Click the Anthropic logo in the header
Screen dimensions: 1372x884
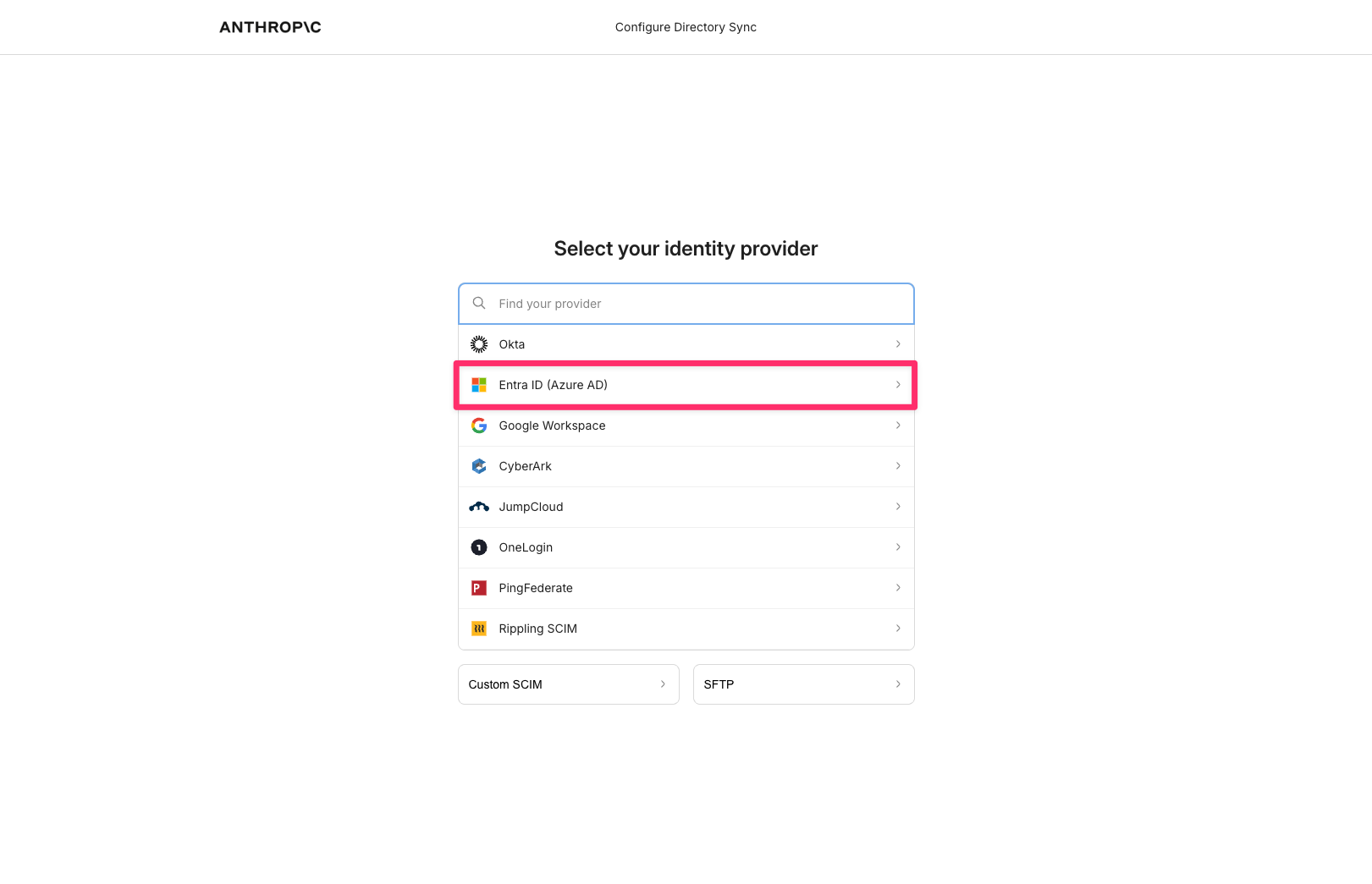point(270,27)
